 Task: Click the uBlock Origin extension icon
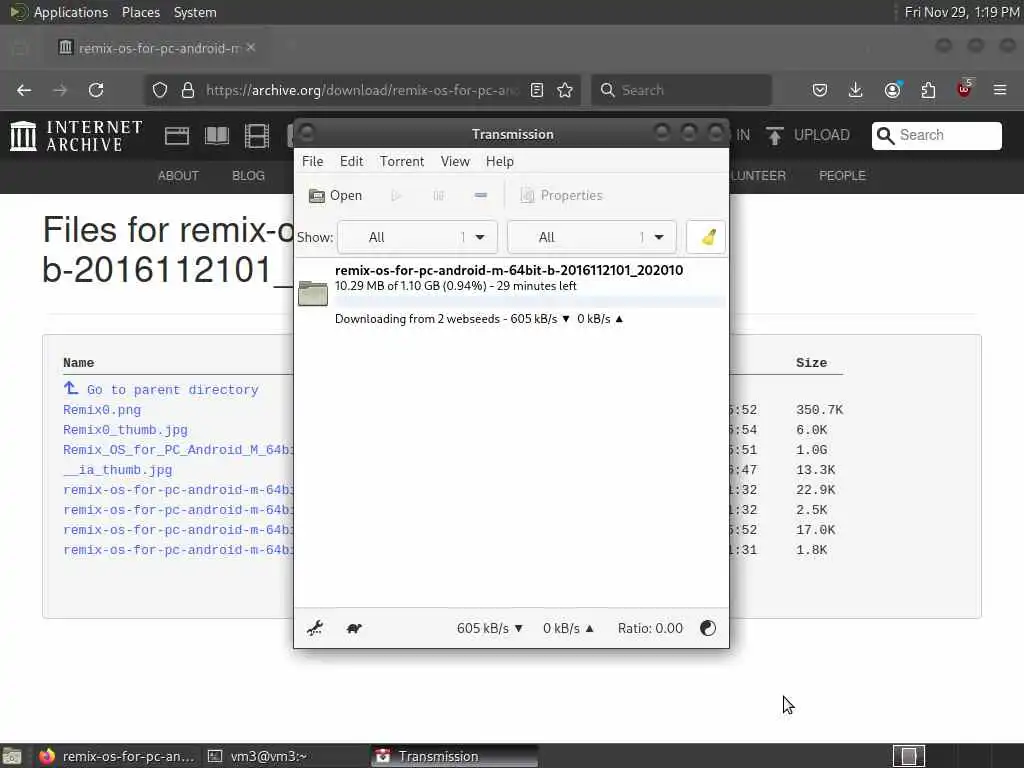click(x=965, y=89)
